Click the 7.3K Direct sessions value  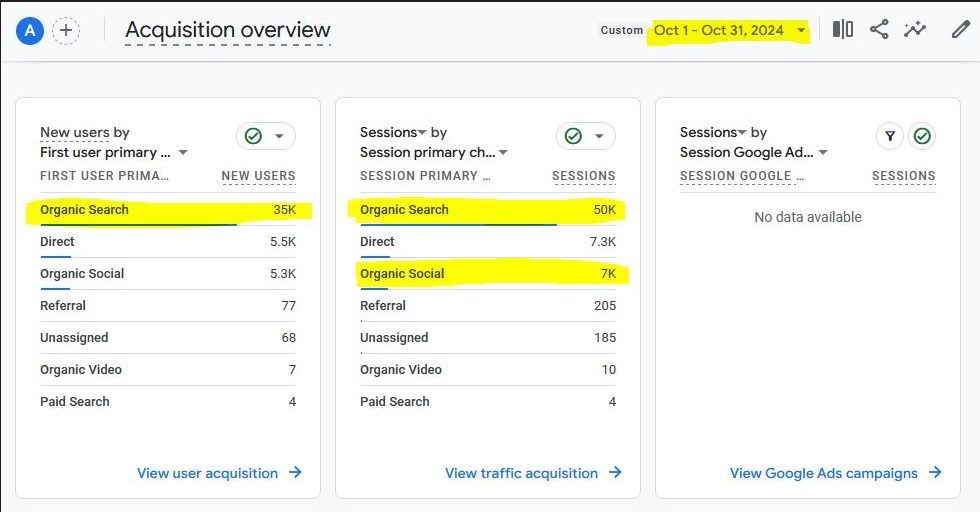coord(602,241)
